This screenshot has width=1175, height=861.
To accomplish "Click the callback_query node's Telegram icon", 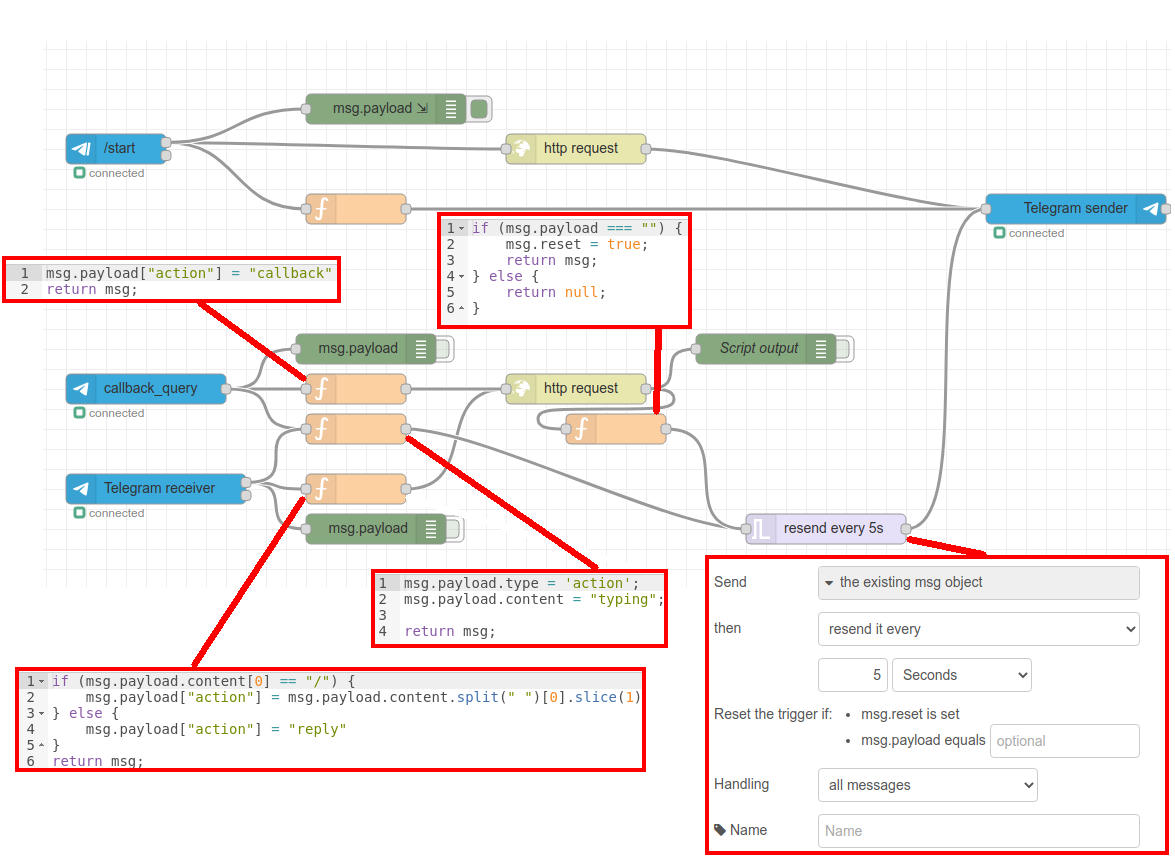I will pos(82,388).
